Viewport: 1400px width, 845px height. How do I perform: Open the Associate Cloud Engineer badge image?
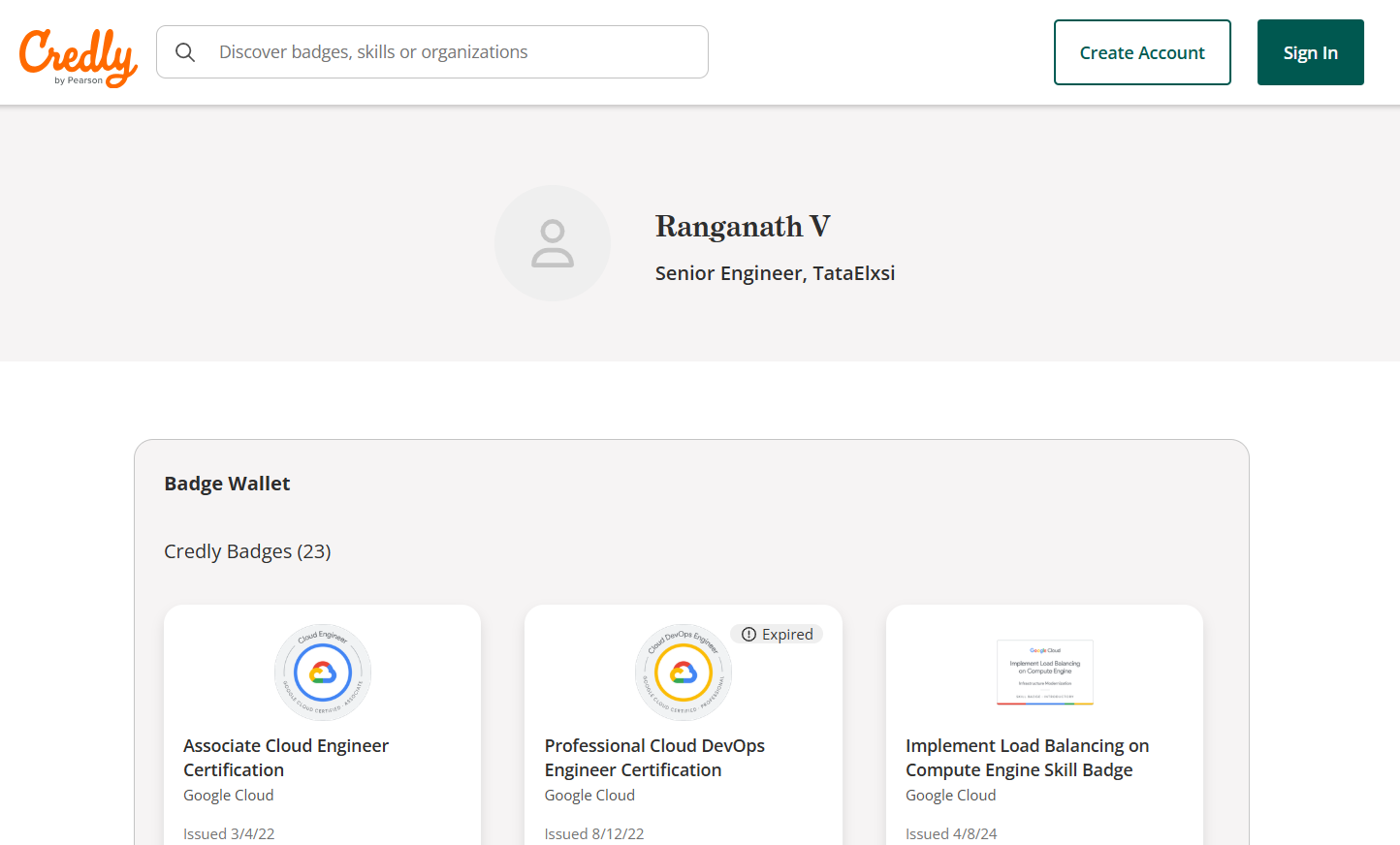click(x=323, y=673)
